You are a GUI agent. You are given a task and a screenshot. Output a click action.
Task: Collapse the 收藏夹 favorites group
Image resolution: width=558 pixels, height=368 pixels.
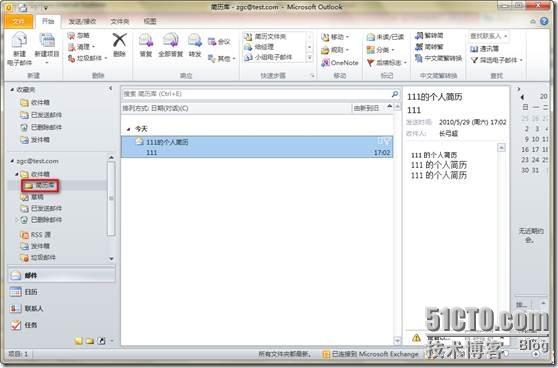[12, 90]
